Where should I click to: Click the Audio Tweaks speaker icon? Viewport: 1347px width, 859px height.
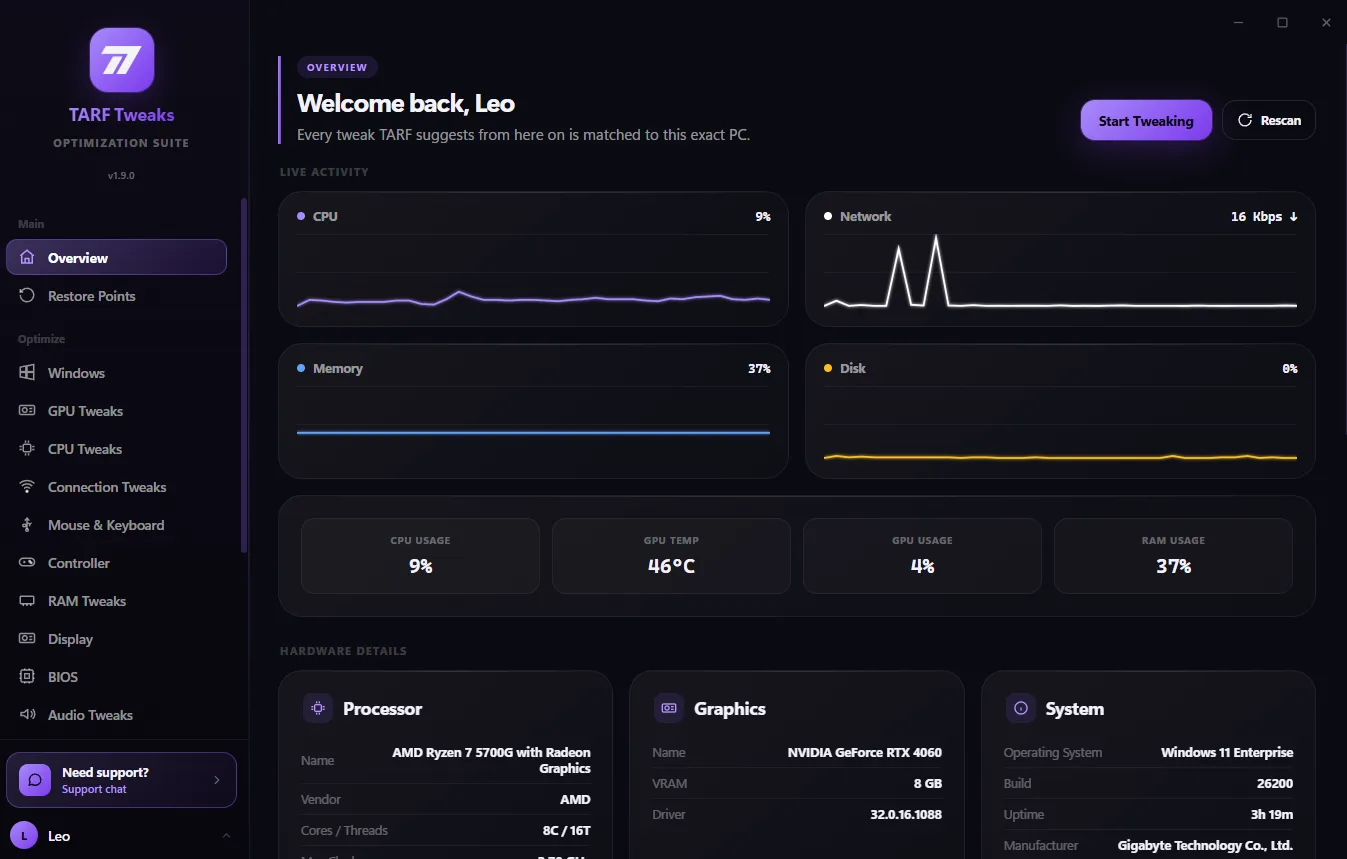(27, 715)
